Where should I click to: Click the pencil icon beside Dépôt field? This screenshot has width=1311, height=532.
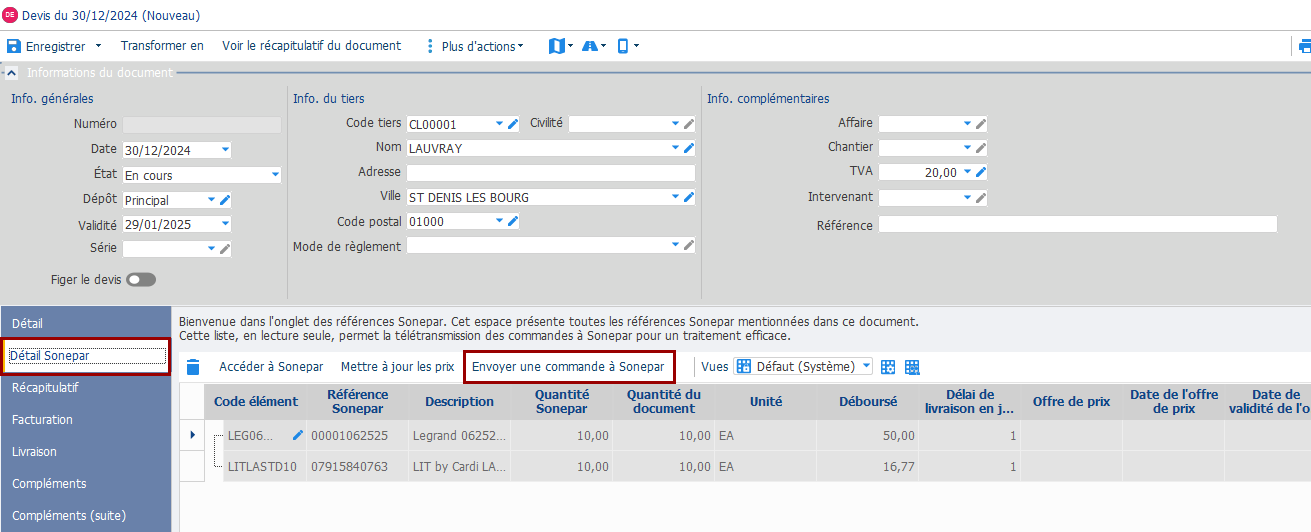(225, 200)
